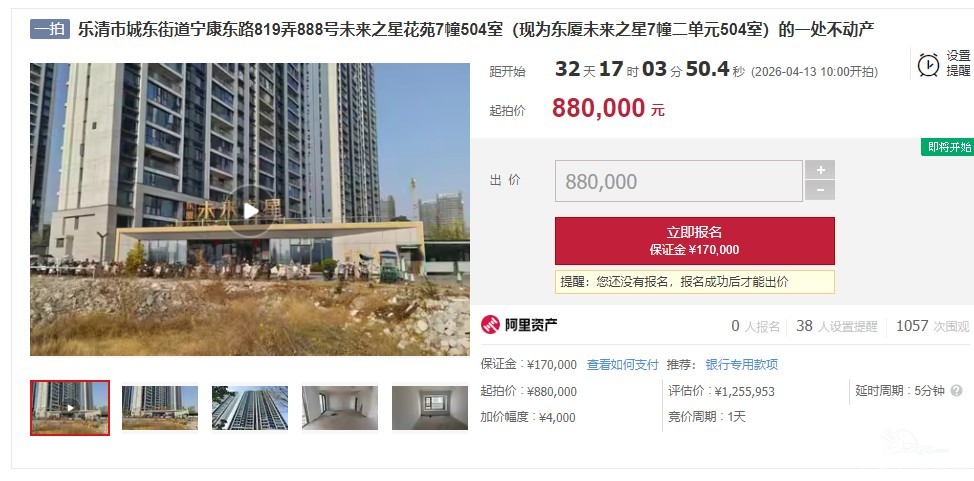Click the minus button to lower bid
974x481 pixels.
pyautogui.click(x=820, y=190)
